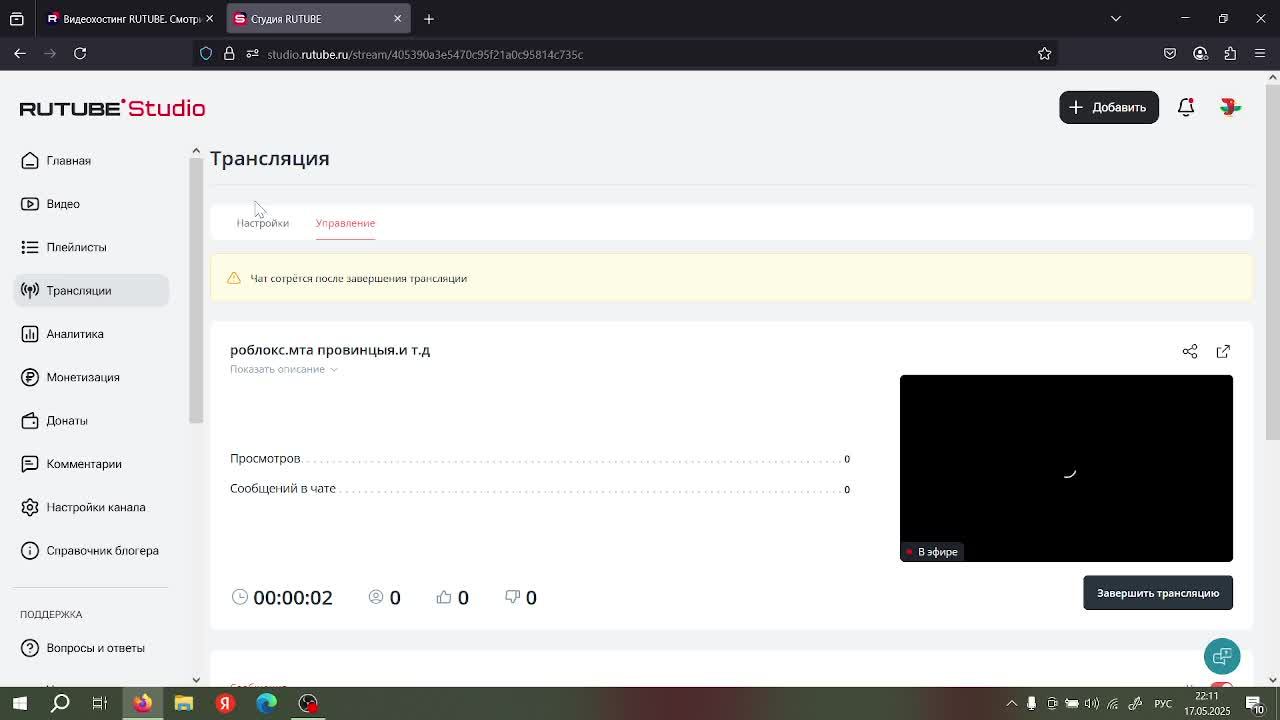Click the В эфире live badge

tap(932, 552)
